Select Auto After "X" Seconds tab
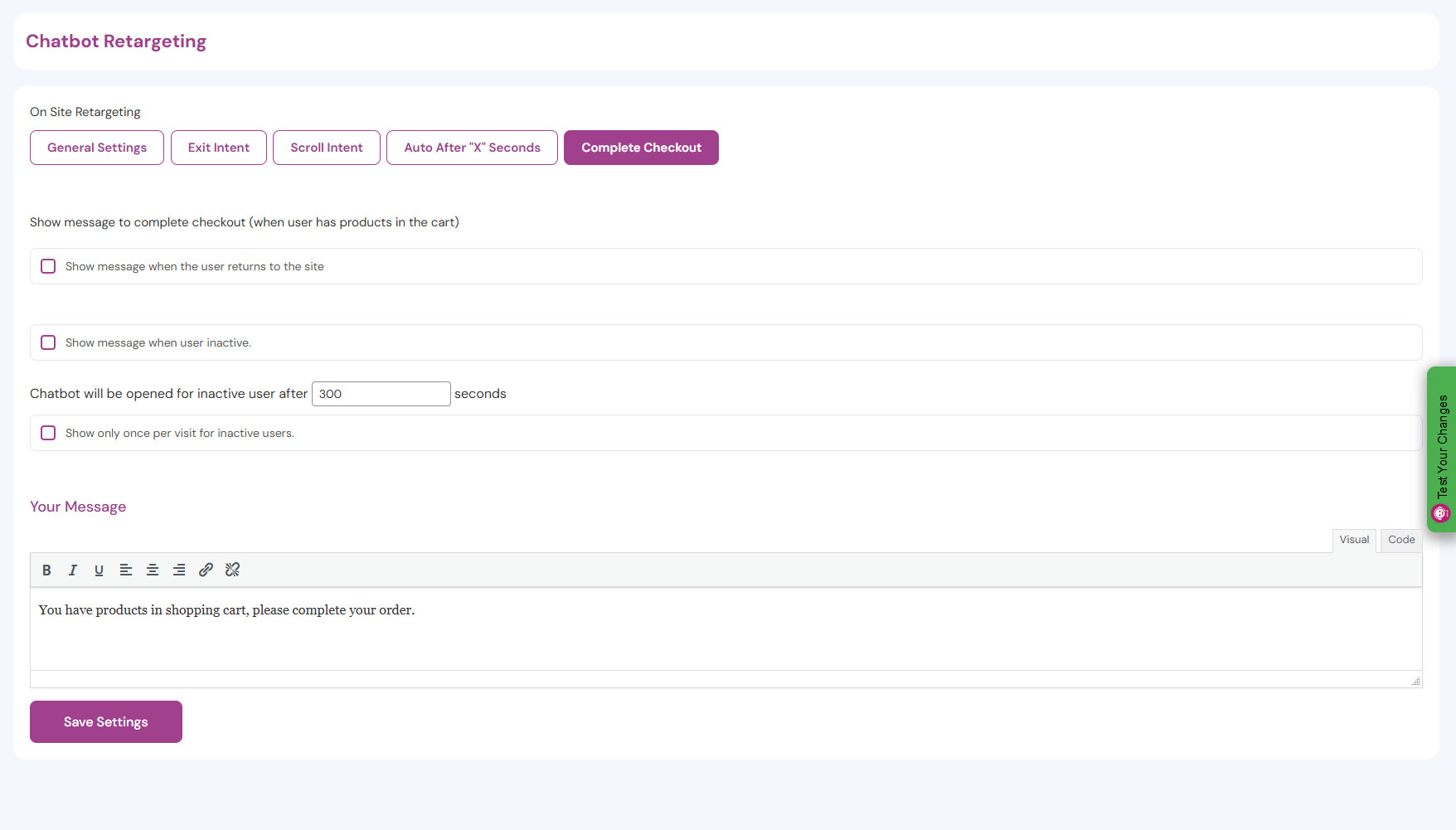The width and height of the screenshot is (1456, 830). [472, 148]
